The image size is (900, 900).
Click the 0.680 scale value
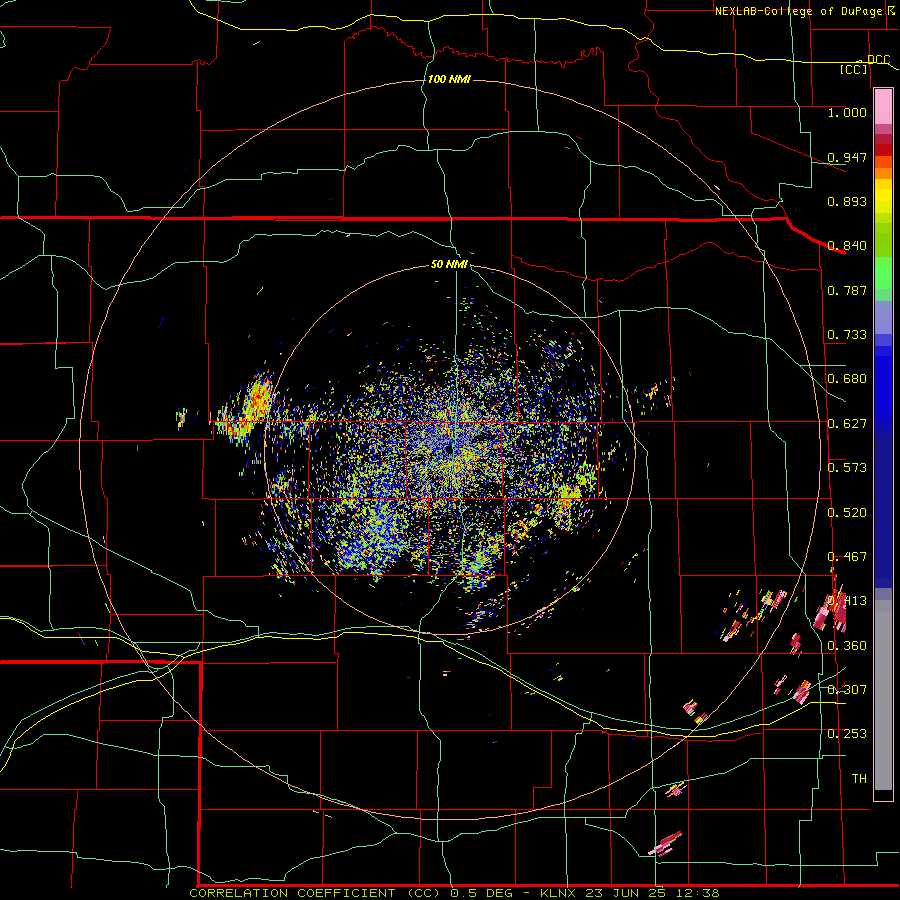847,379
